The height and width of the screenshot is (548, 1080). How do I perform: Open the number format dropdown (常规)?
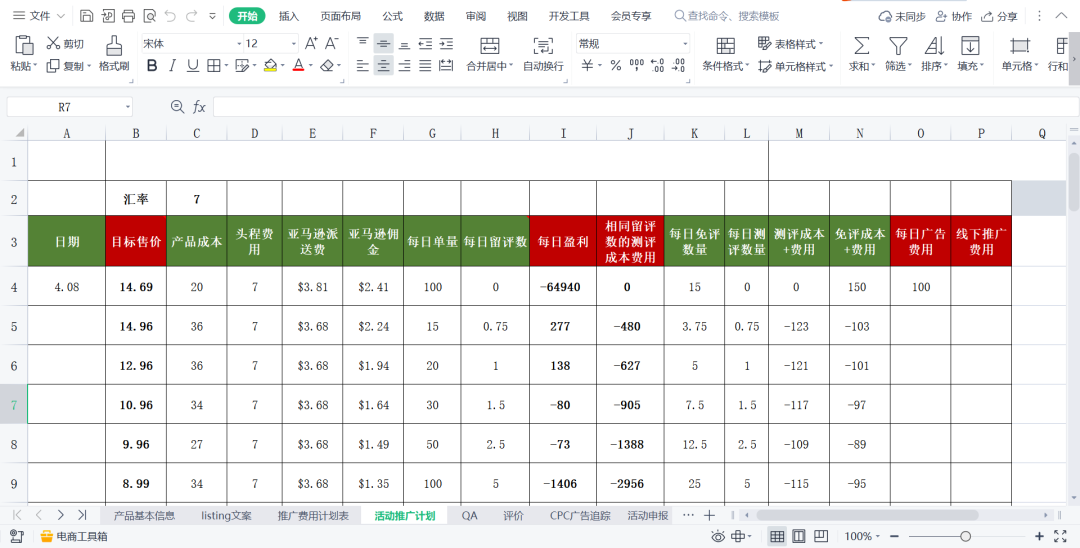coord(685,44)
